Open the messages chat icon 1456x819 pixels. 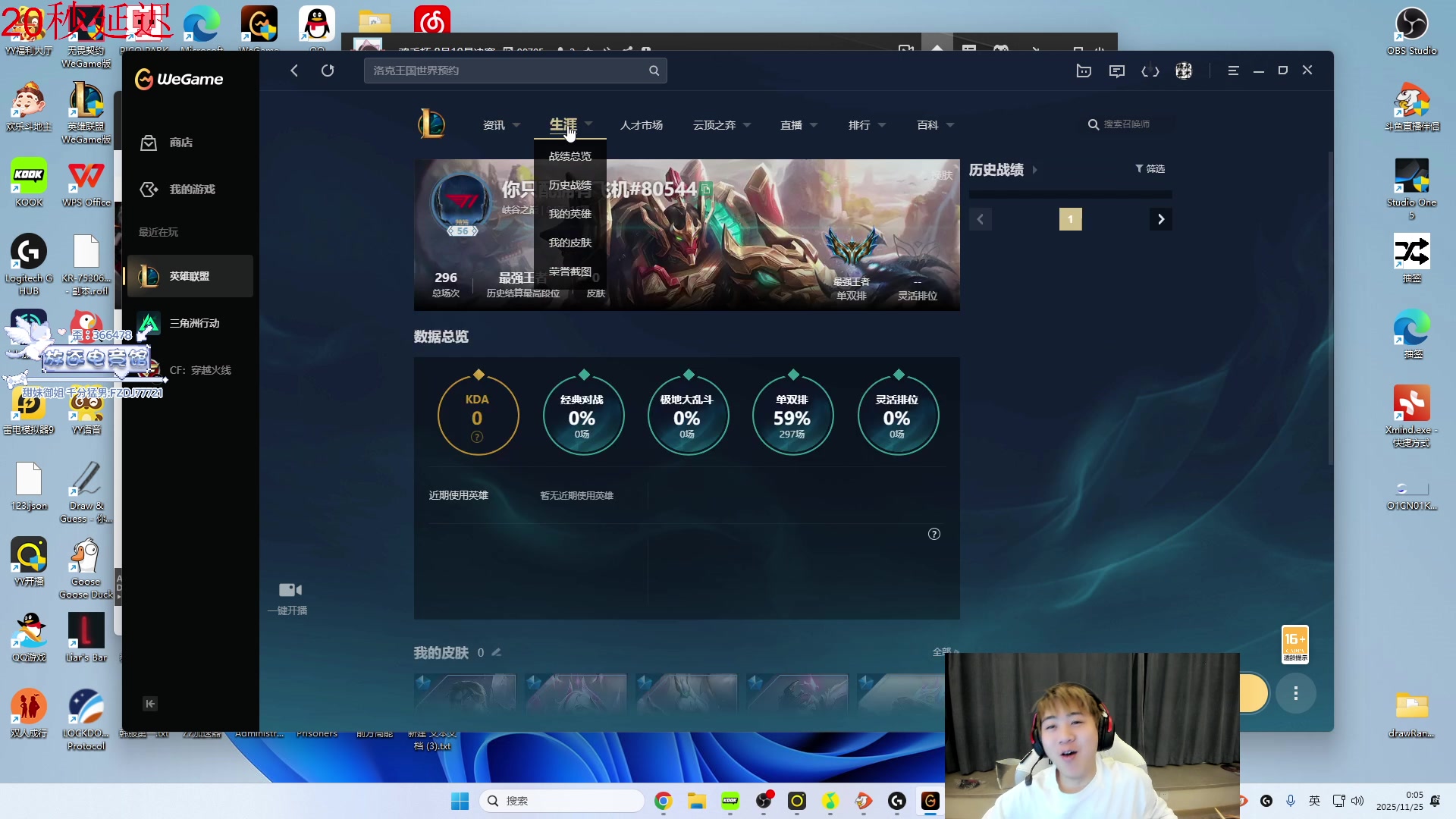click(x=1117, y=71)
